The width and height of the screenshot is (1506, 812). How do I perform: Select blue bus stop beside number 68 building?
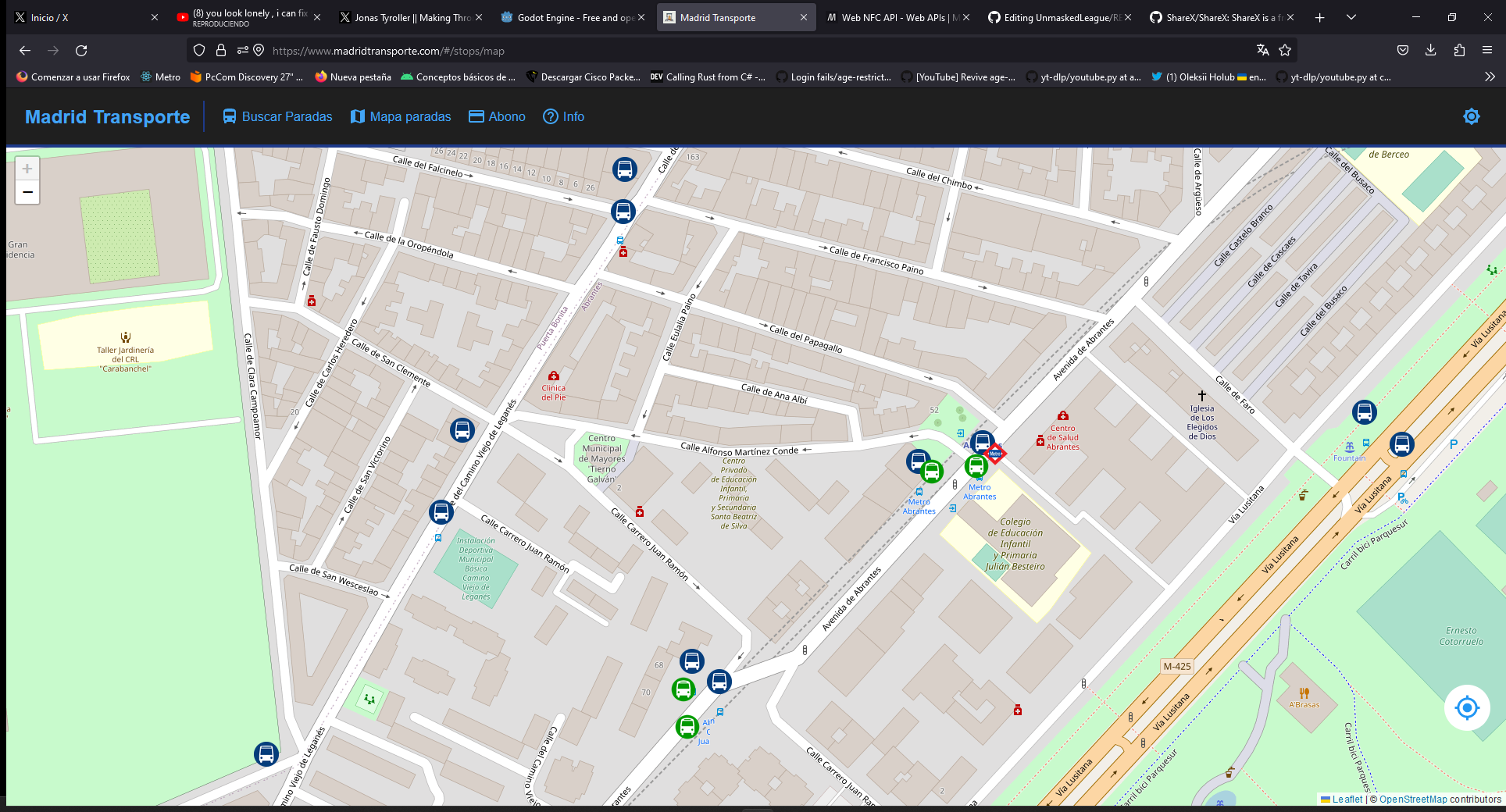coord(692,661)
